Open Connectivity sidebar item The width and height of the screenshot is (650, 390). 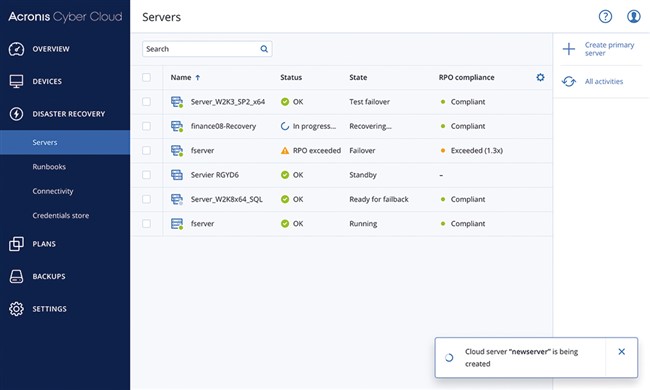click(53, 191)
